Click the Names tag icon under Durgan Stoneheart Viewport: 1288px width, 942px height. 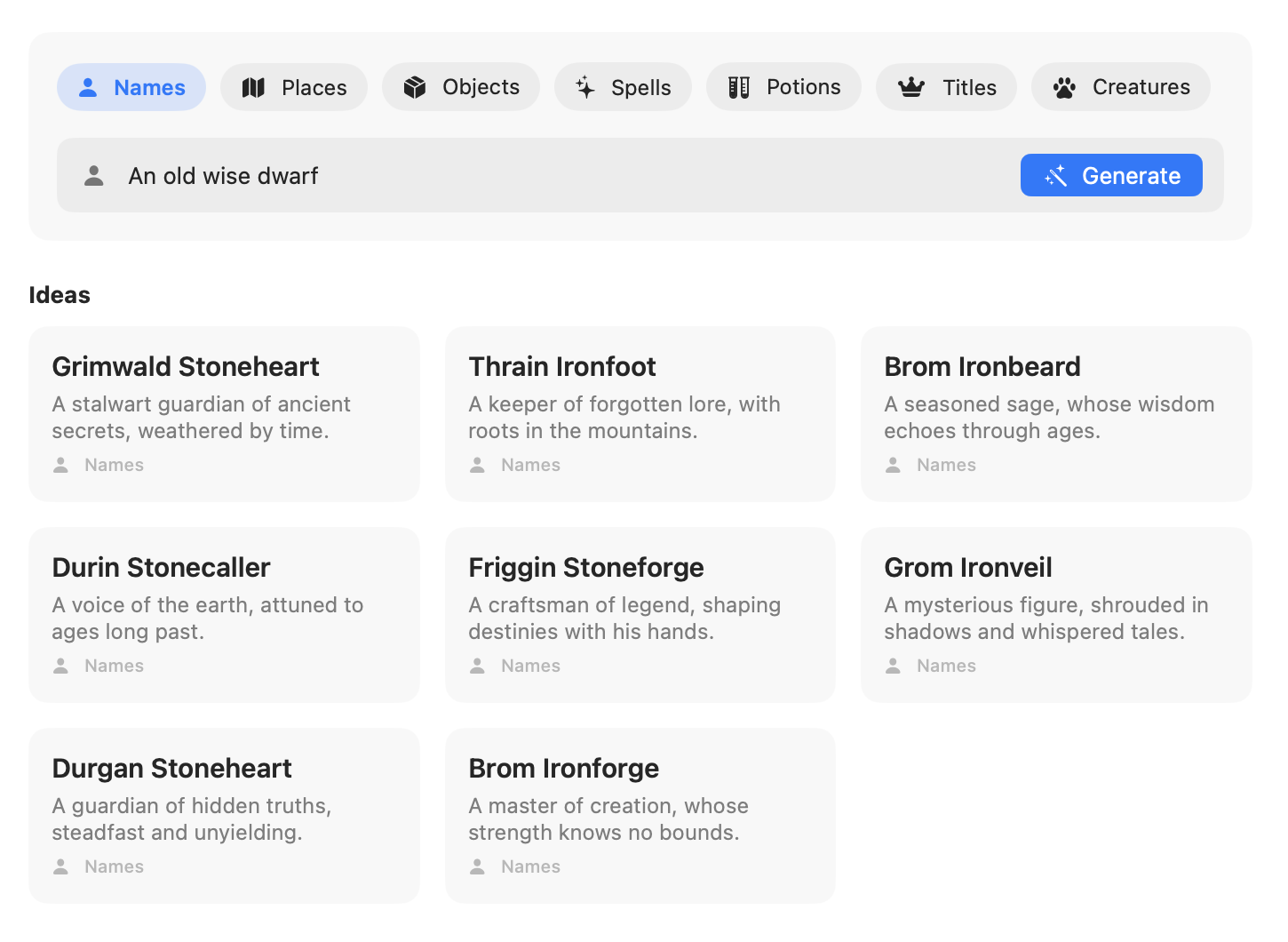click(60, 866)
